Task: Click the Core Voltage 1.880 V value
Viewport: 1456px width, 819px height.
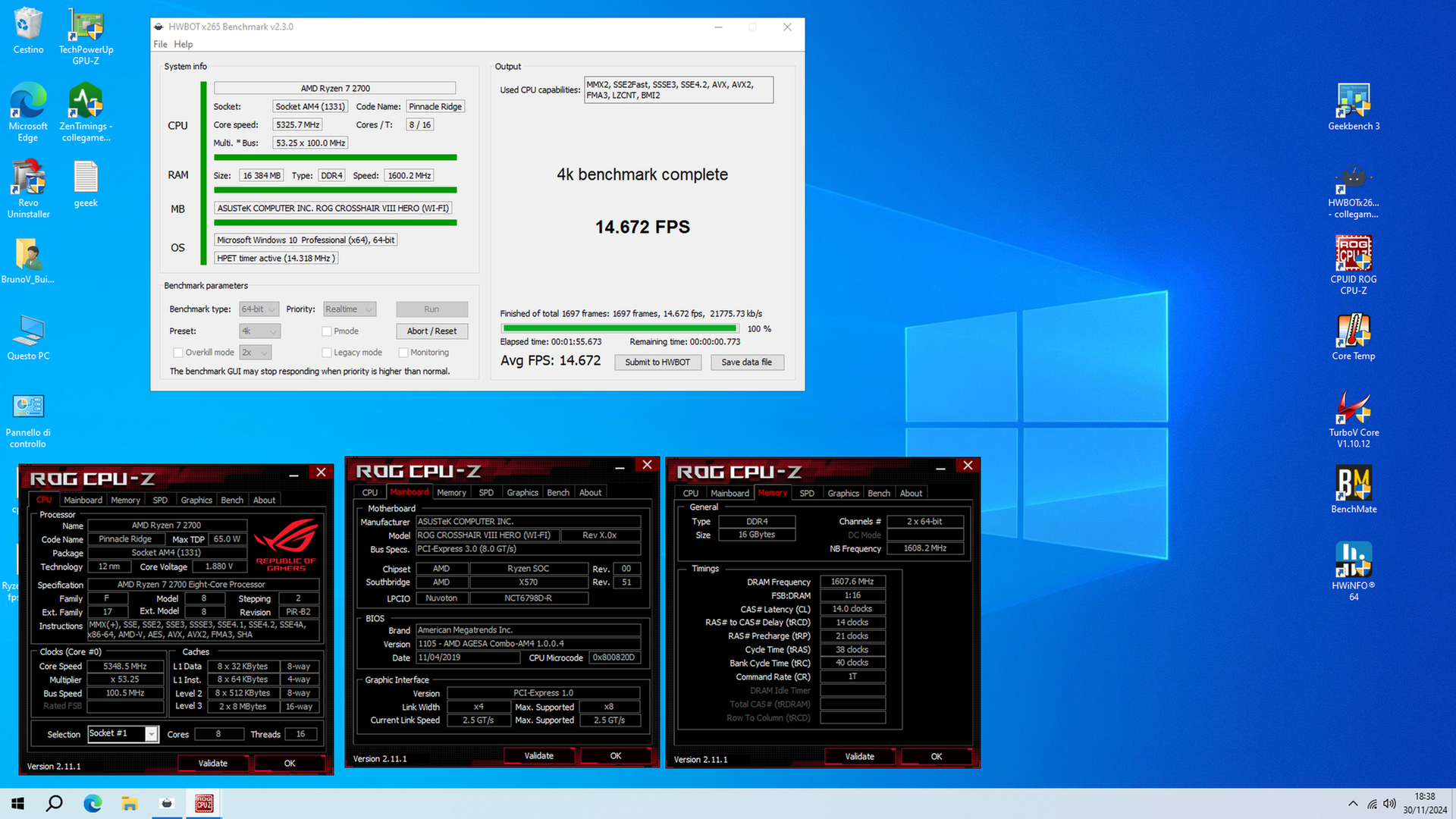Action: click(x=219, y=566)
